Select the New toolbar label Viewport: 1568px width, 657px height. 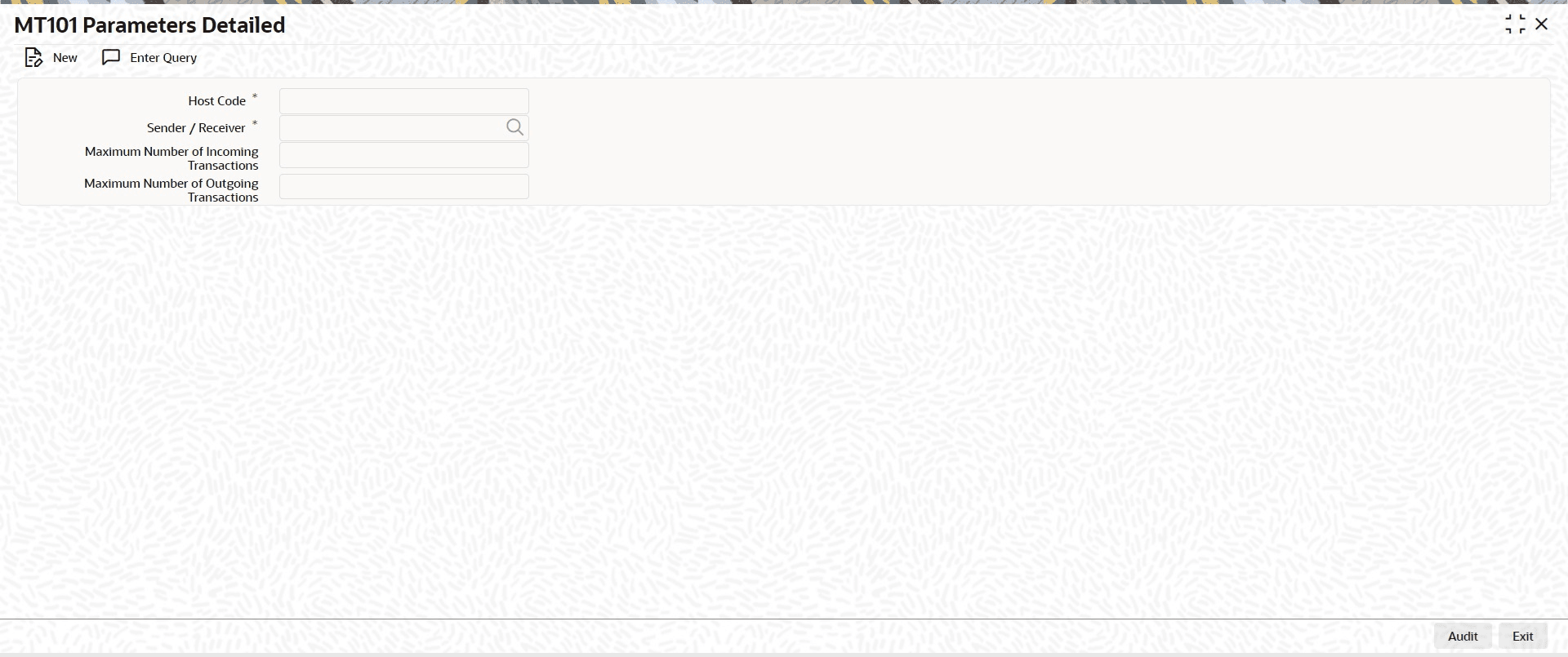pos(65,58)
